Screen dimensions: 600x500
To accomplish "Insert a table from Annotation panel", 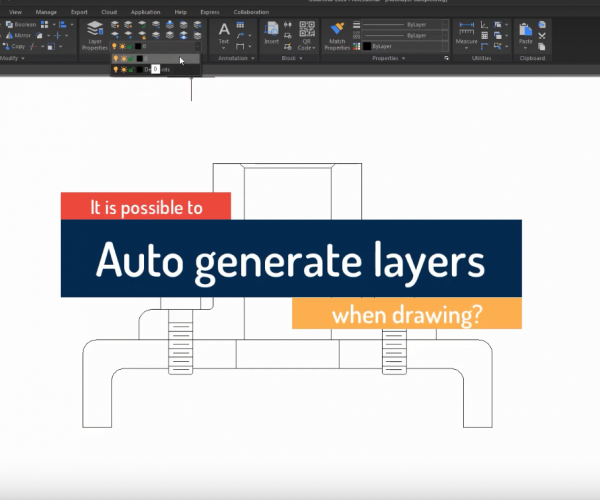I will point(240,25).
